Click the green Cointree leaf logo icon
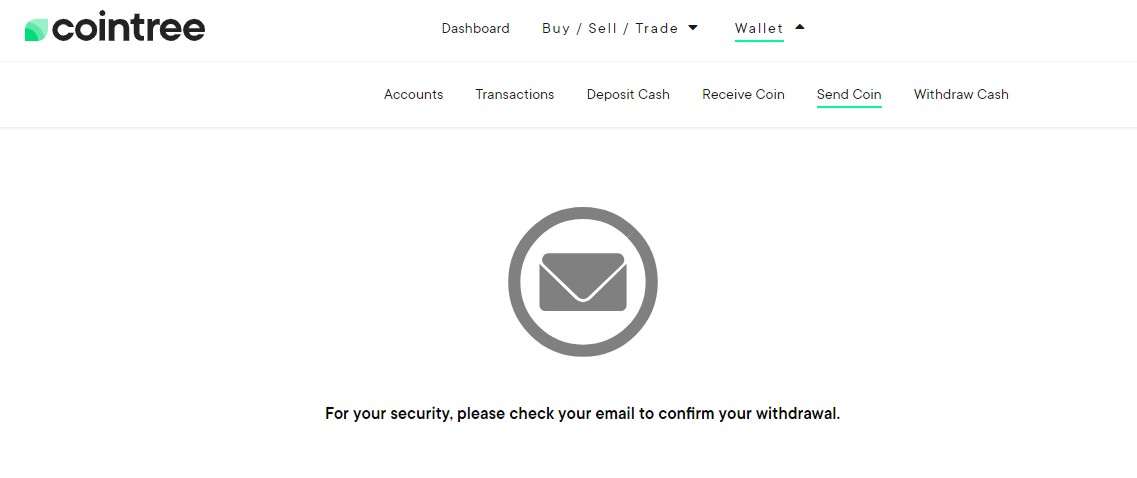 pyautogui.click(x=36, y=30)
